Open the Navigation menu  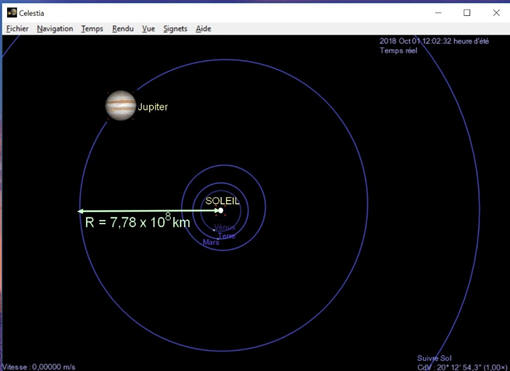(x=55, y=29)
